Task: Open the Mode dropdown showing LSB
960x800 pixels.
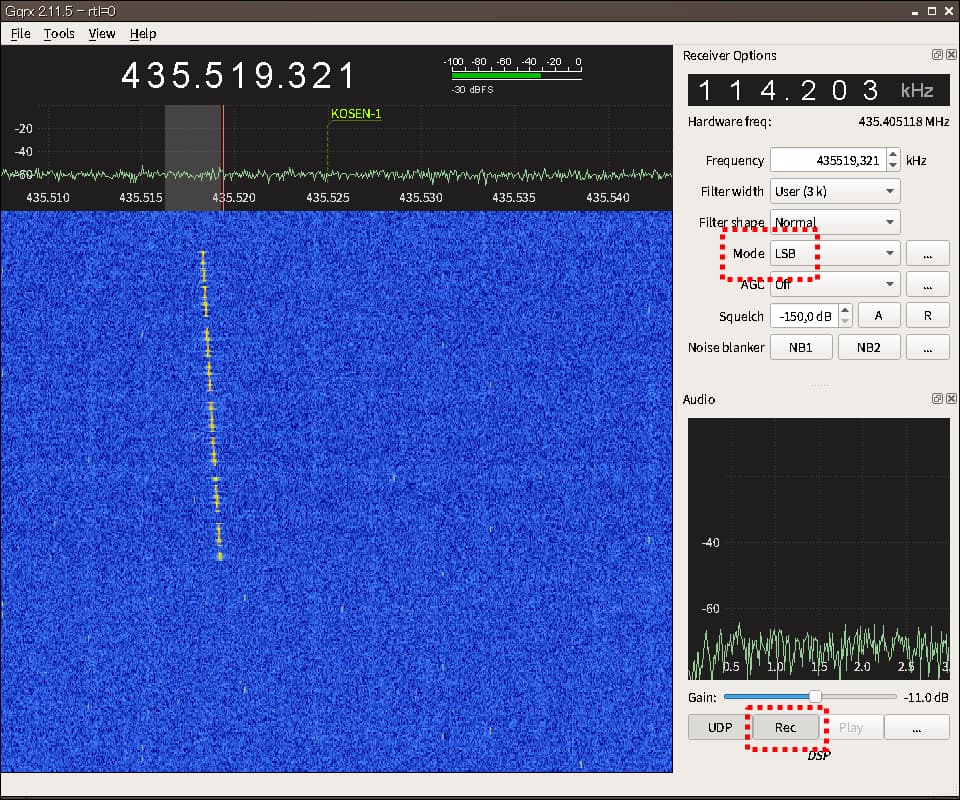Action: [834, 254]
